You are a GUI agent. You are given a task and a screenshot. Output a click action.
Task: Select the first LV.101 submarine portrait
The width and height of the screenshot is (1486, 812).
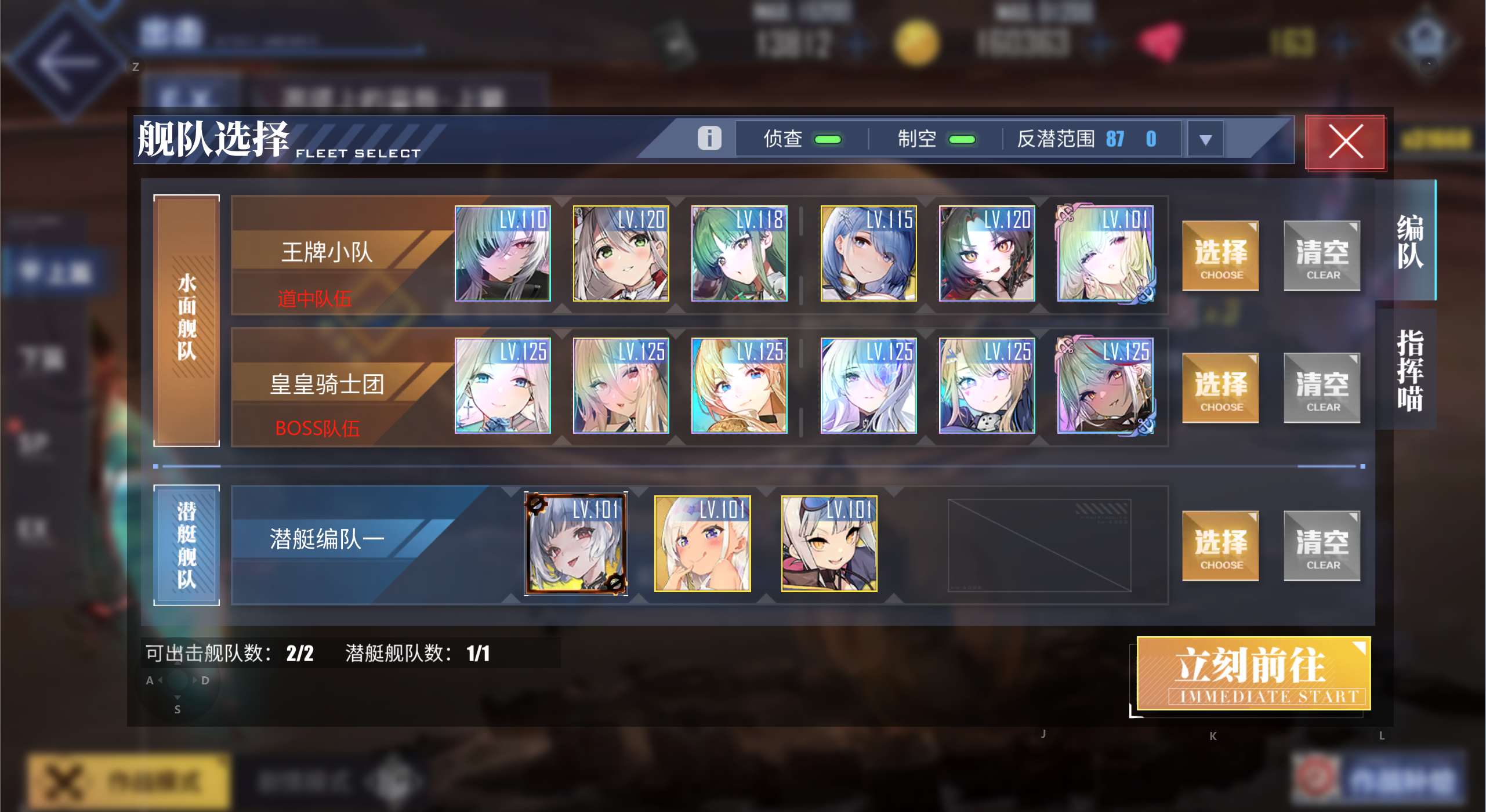click(576, 543)
